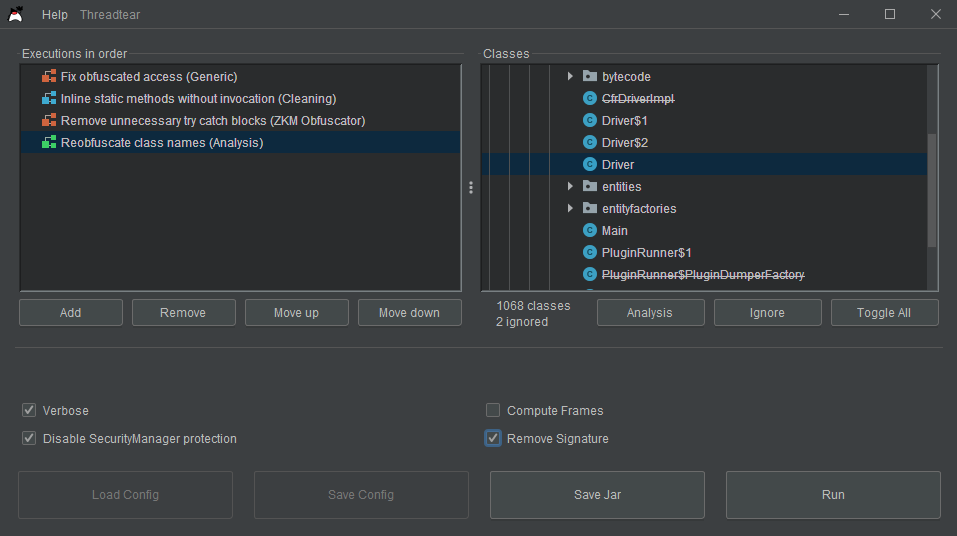Click the bytecode folder icon
Screen dimensions: 957x536
click(x=590, y=76)
